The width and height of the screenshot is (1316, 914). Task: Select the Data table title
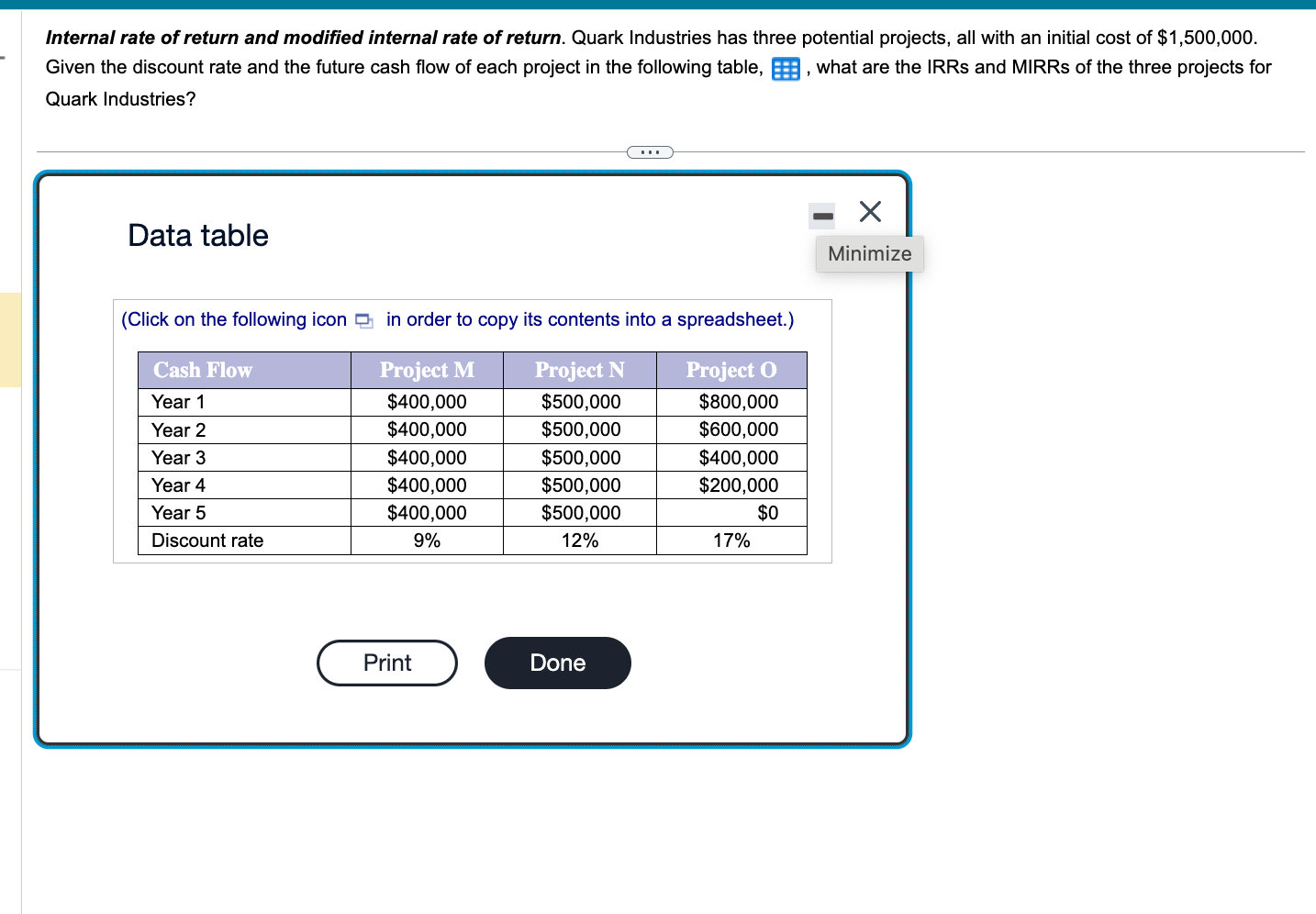pyautogui.click(x=197, y=236)
